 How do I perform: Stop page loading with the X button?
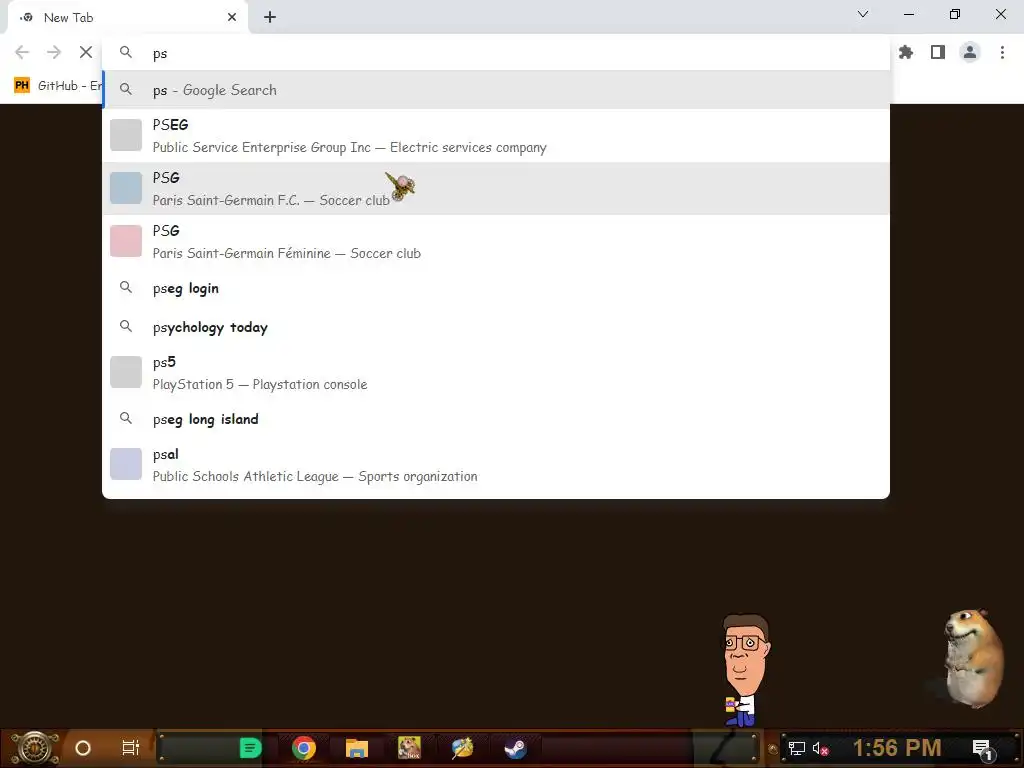(86, 52)
